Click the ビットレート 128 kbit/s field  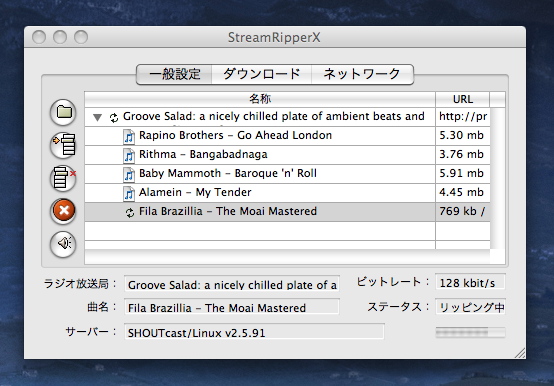coord(470,282)
